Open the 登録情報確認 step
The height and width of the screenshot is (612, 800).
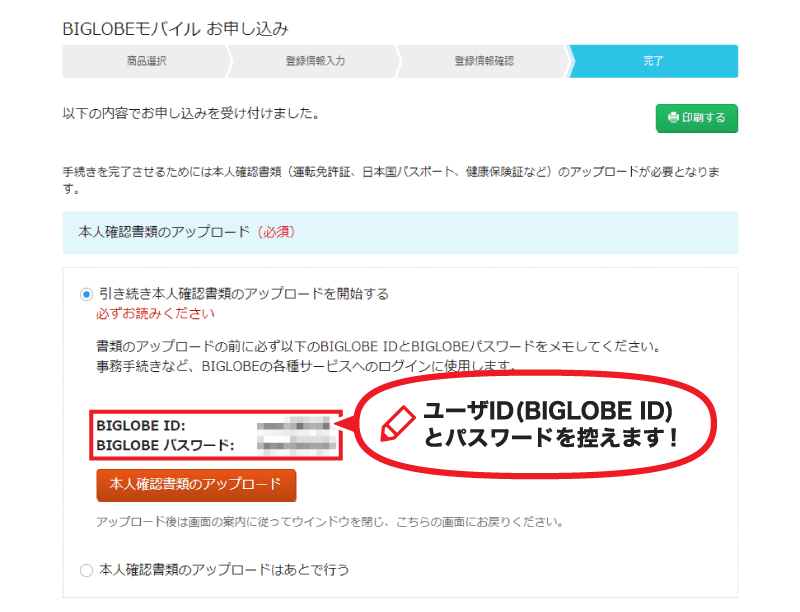(x=484, y=61)
